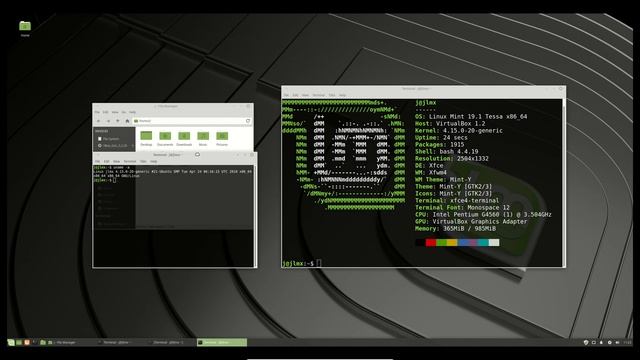The width and height of the screenshot is (640, 360).
Task: Open the Tabs menu in the large neofetch terminal
Action: pyautogui.click(x=332, y=95)
